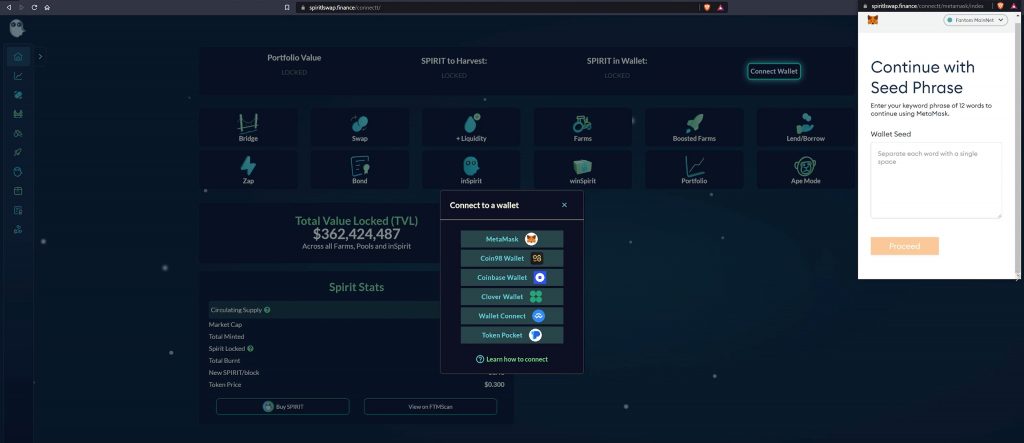
Task: Open the Lend/Borrow tile
Action: 806,127
